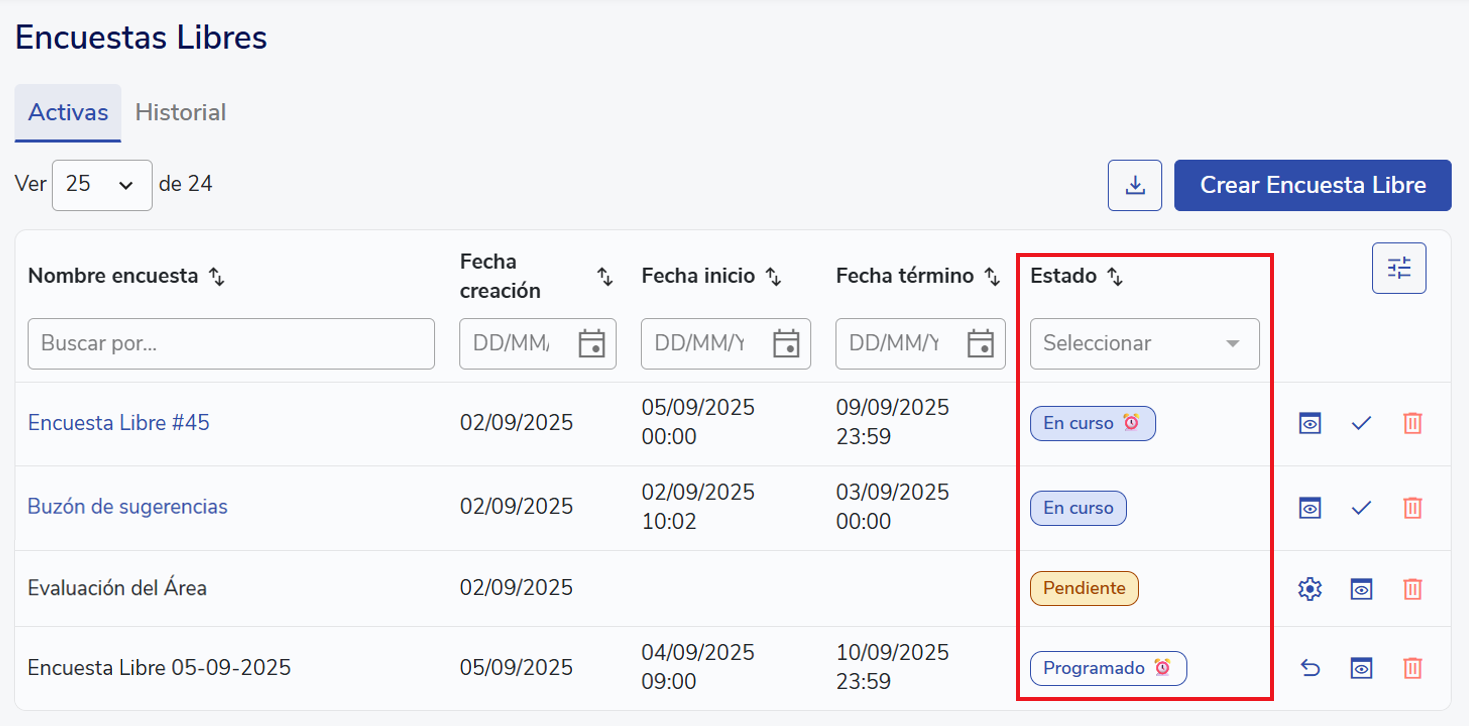Preview Buzón de sugerencias survey
The width and height of the screenshot is (1469, 726).
click(1309, 508)
